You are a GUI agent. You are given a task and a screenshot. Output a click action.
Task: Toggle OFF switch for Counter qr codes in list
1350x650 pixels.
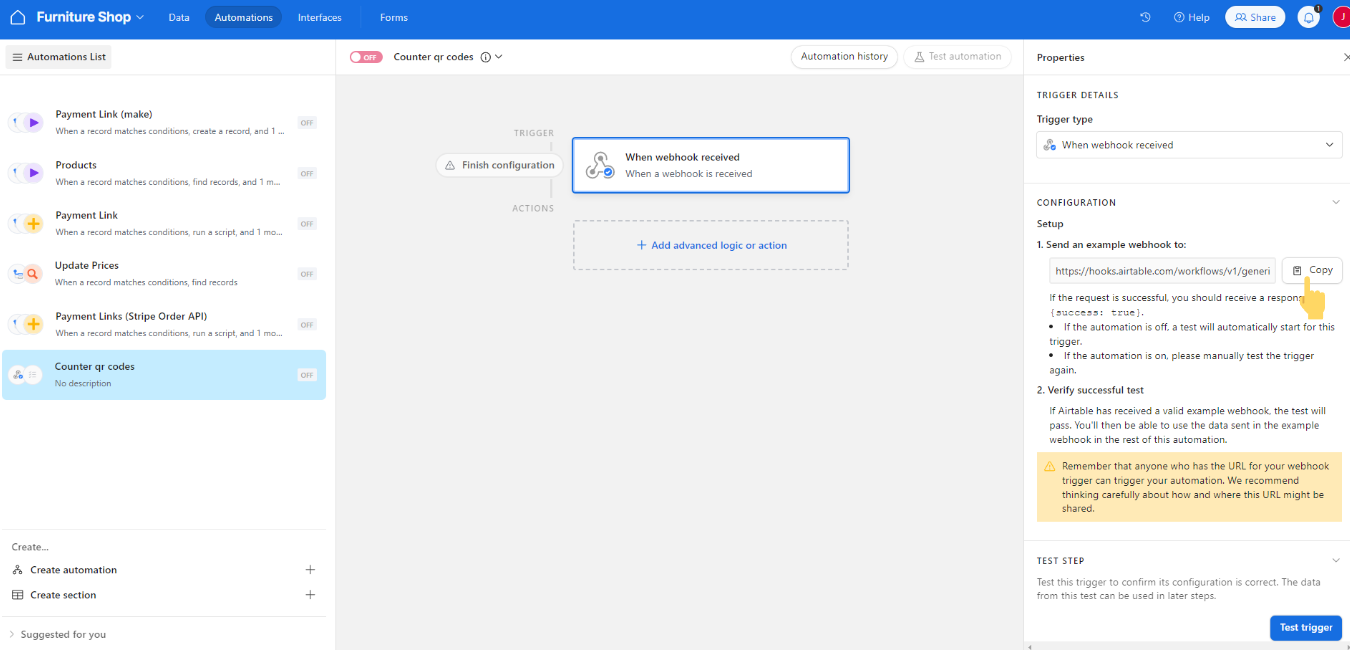307,375
